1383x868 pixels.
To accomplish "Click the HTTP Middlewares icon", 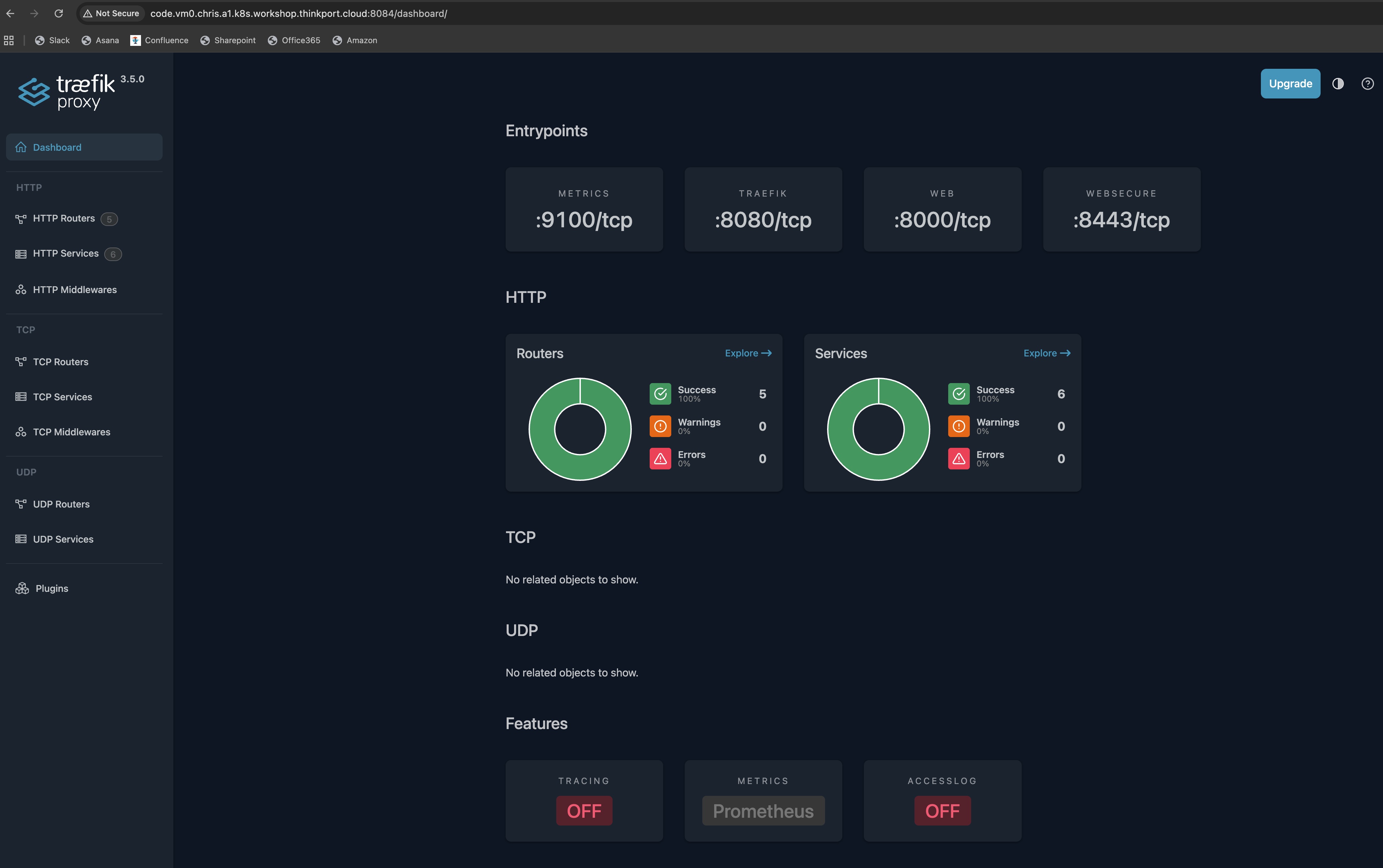I will click(x=21, y=290).
